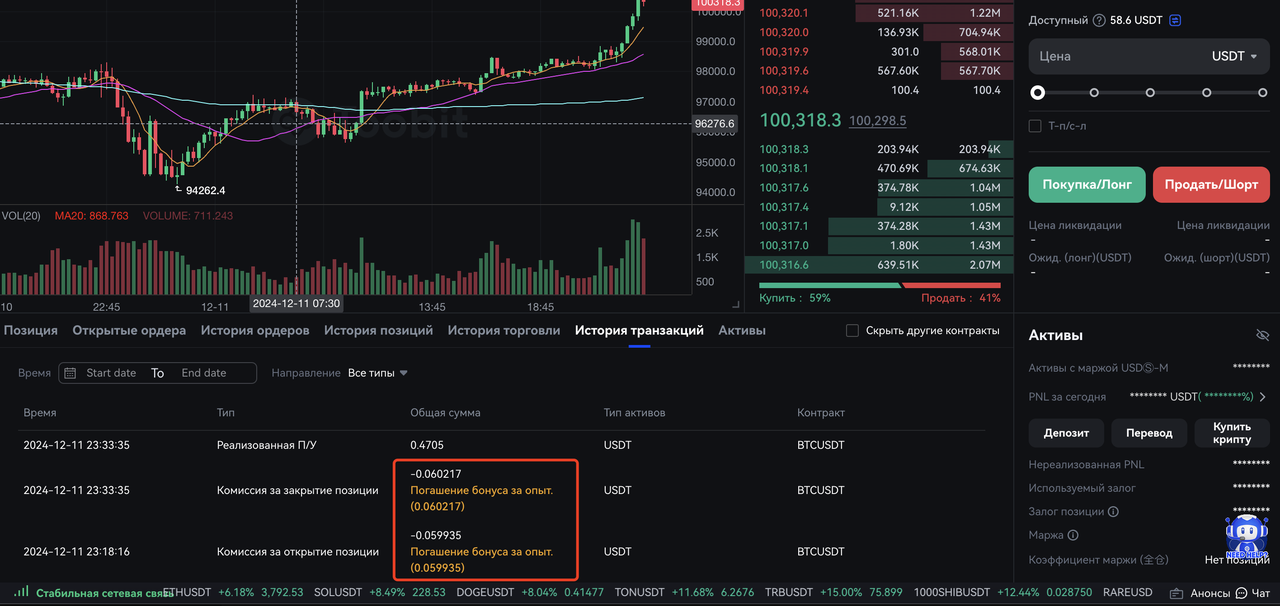Viewport: 1280px width, 606px height.
Task: Click the last price 100,318.3 in order book
Action: (x=800, y=120)
